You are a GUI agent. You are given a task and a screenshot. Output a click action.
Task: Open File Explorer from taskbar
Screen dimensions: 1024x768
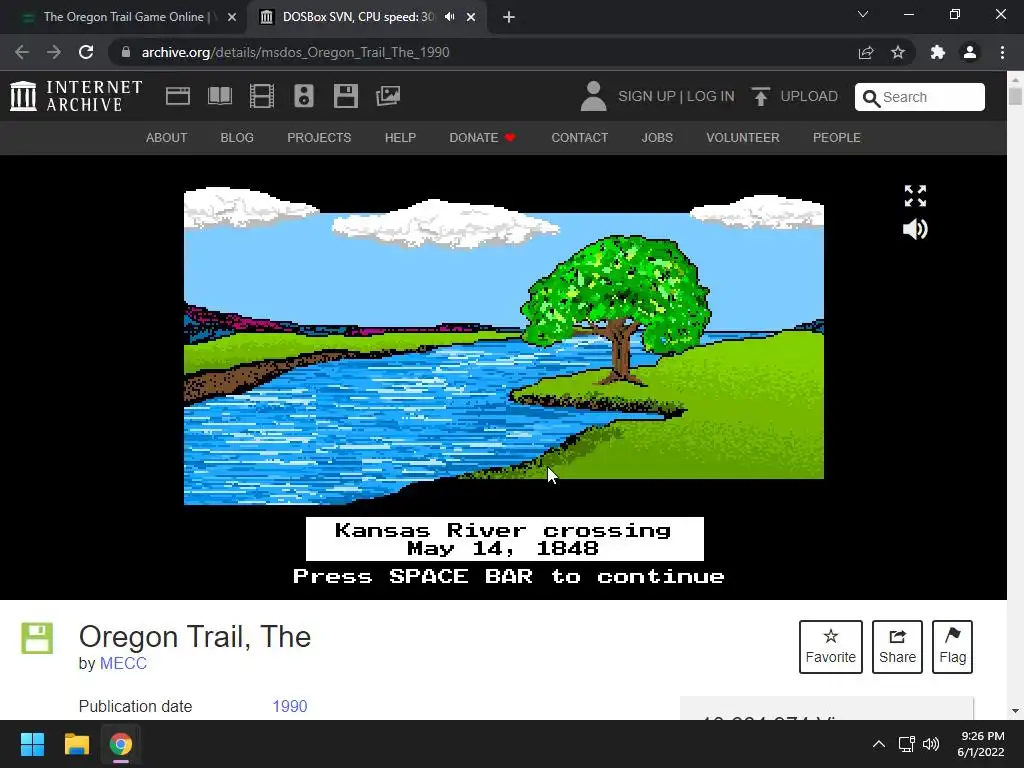[76, 744]
